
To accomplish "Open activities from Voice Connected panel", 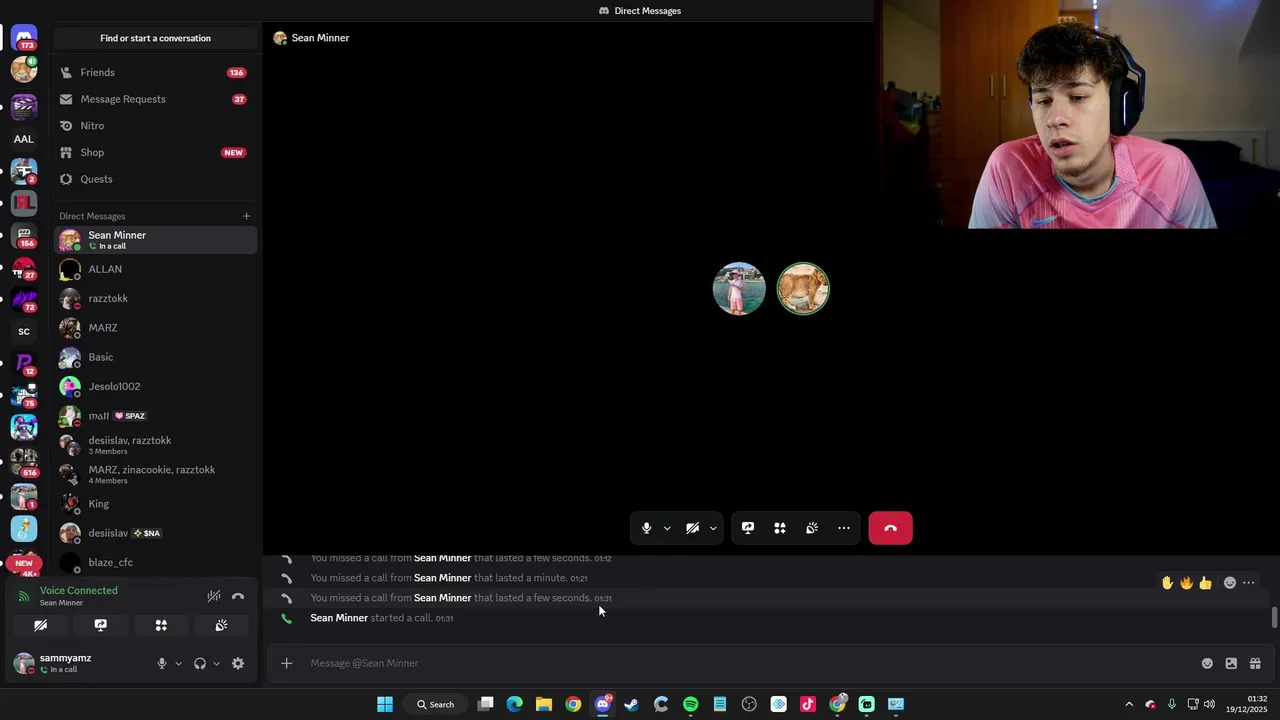I will click(x=161, y=625).
